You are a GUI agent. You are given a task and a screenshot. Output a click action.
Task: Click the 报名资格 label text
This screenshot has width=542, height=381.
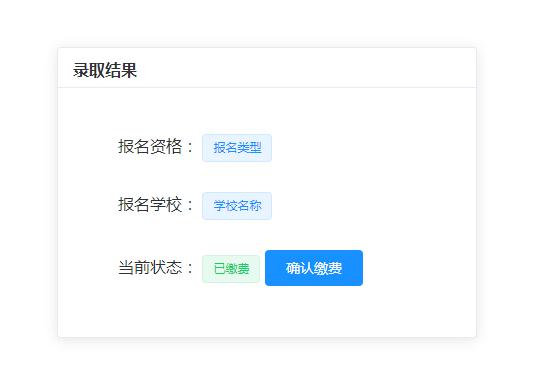click(150, 146)
